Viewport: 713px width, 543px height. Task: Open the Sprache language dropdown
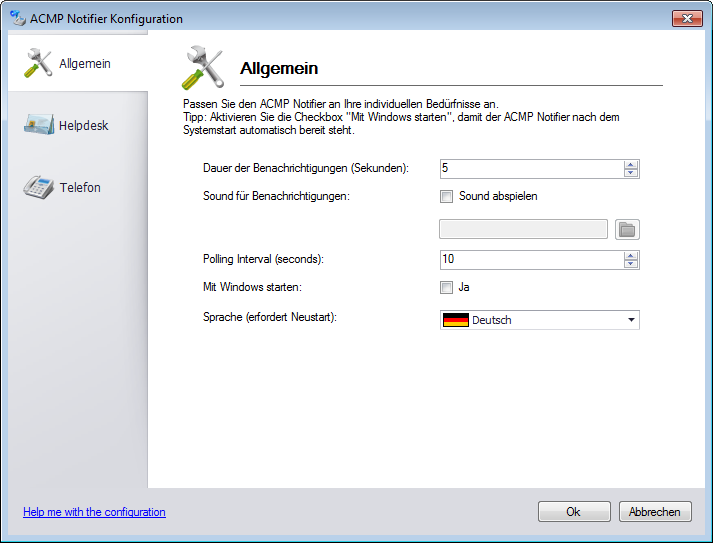coord(631,320)
